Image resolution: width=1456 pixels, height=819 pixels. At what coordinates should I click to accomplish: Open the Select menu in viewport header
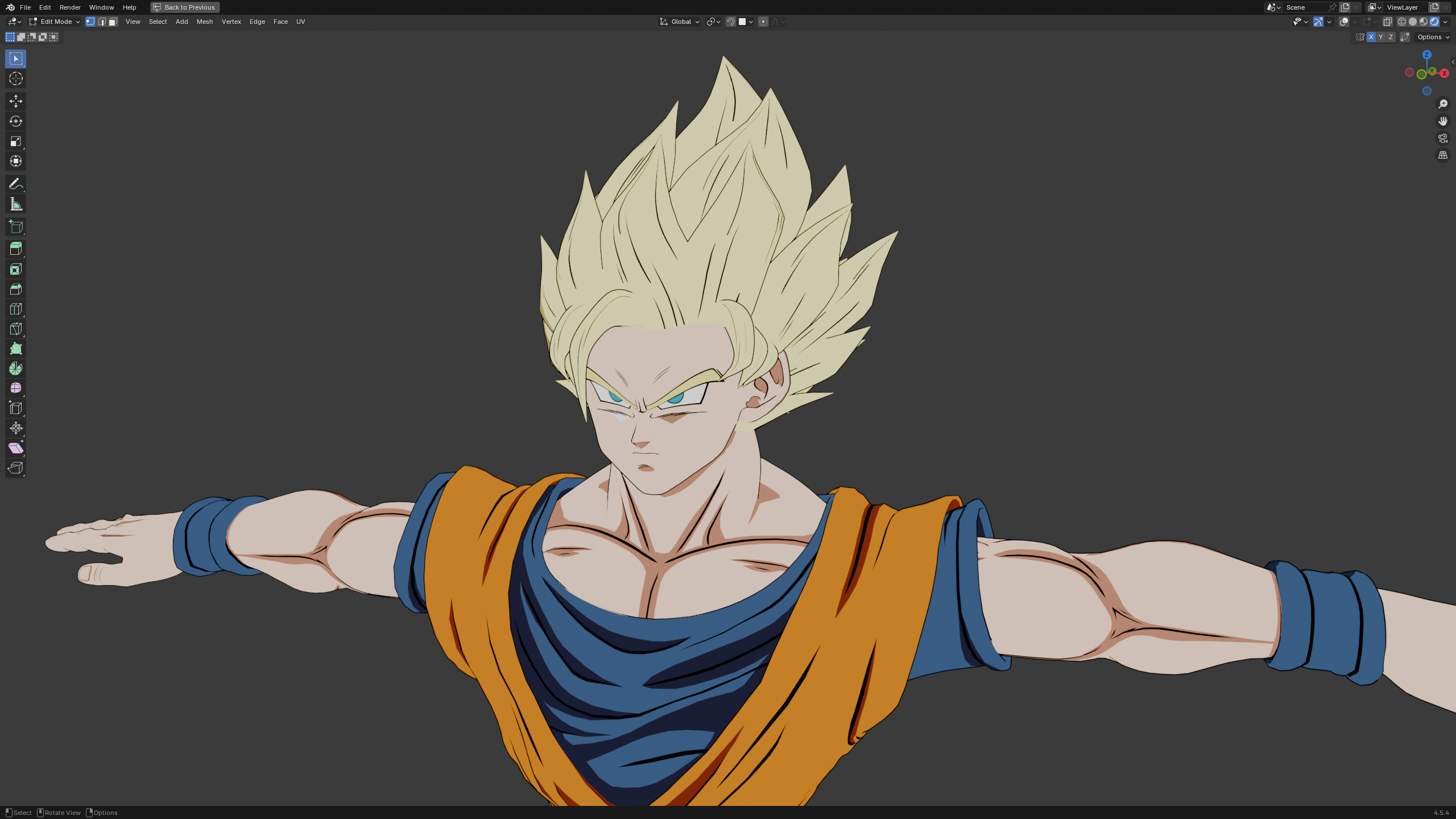click(158, 22)
